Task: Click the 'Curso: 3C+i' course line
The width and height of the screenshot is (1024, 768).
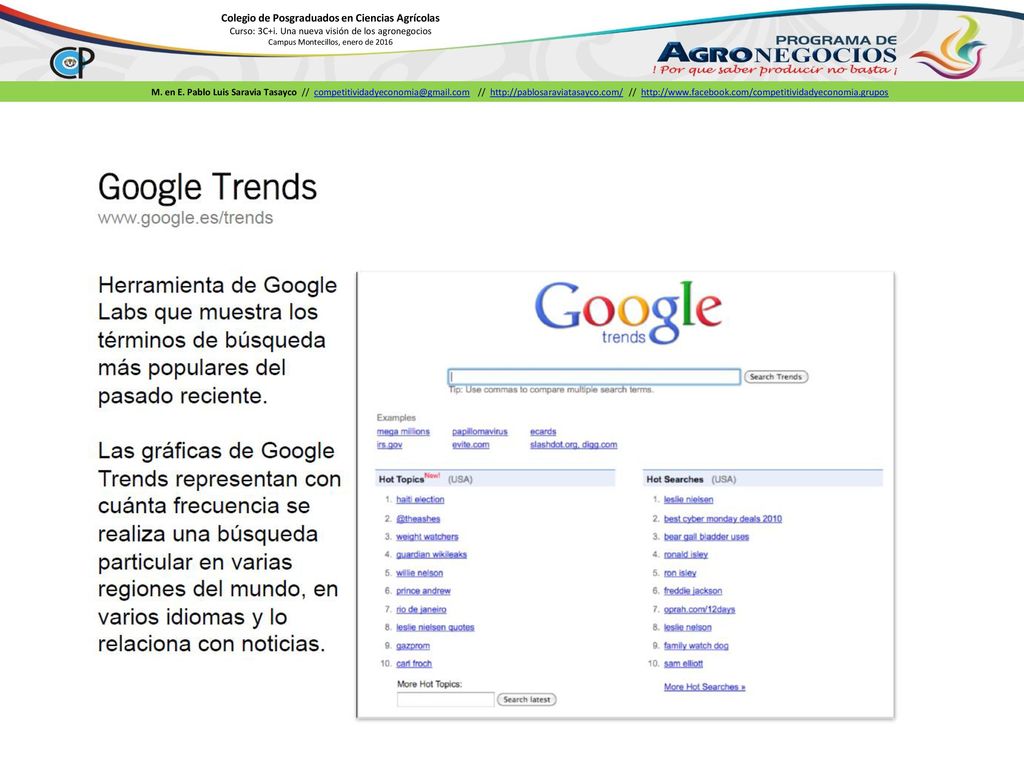Action: [330, 31]
